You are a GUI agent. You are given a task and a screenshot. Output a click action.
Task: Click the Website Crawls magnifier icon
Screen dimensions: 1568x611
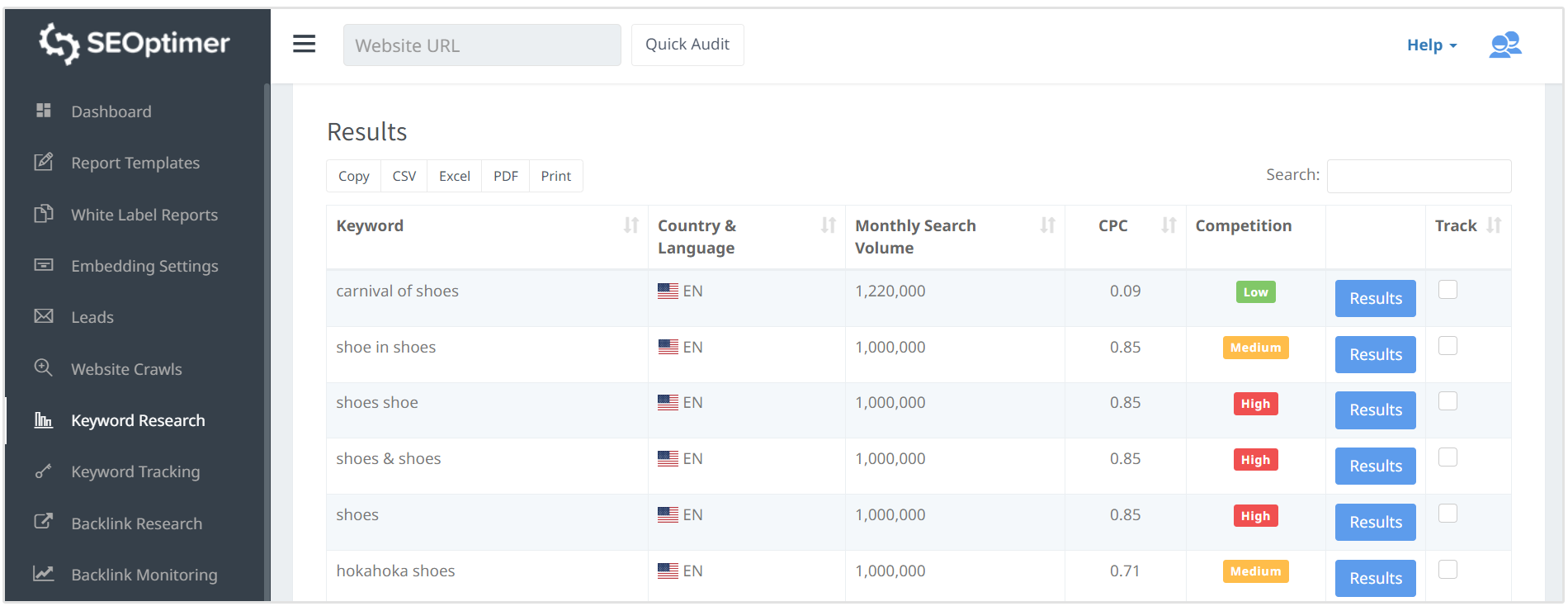(44, 368)
